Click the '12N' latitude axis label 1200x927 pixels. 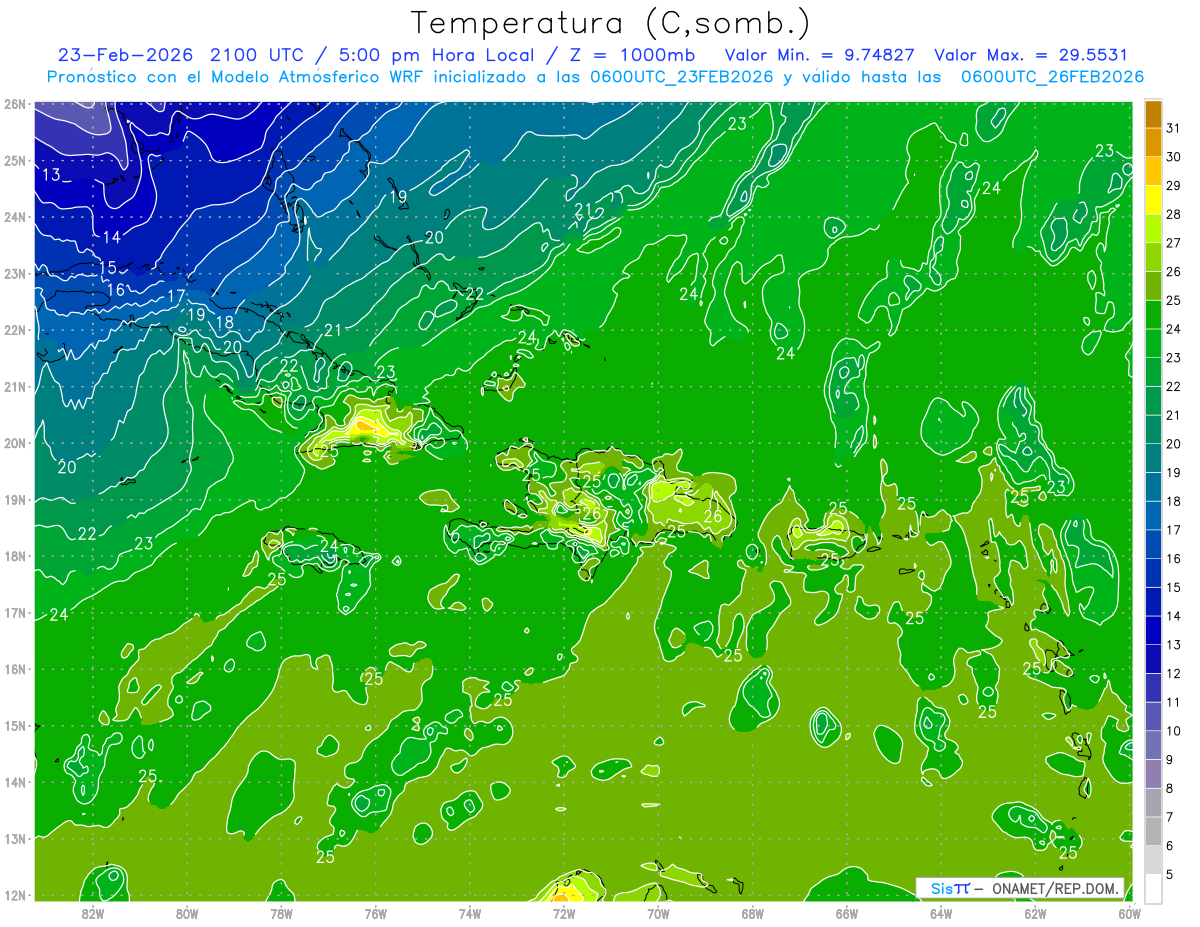point(14,895)
